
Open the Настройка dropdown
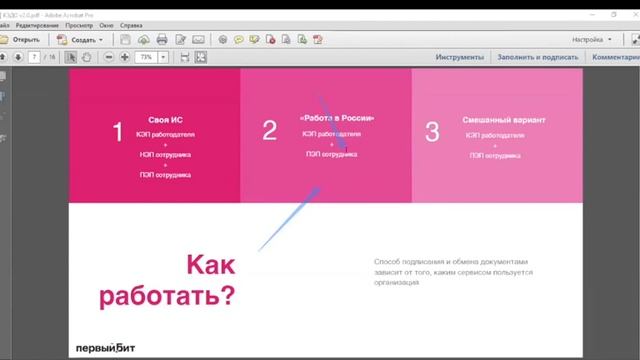pos(591,40)
